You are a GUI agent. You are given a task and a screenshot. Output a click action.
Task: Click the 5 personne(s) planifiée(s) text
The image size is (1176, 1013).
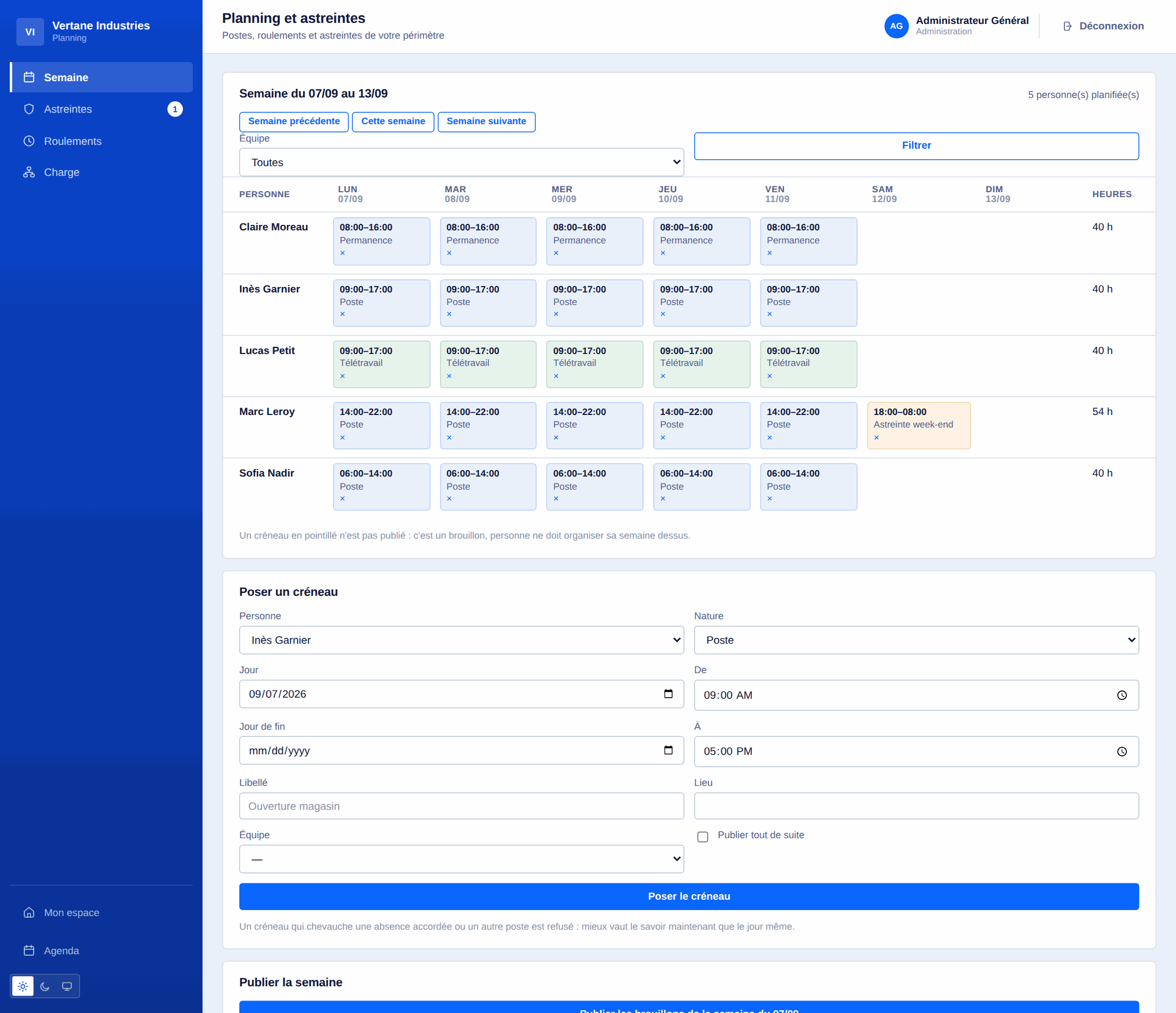click(1083, 95)
